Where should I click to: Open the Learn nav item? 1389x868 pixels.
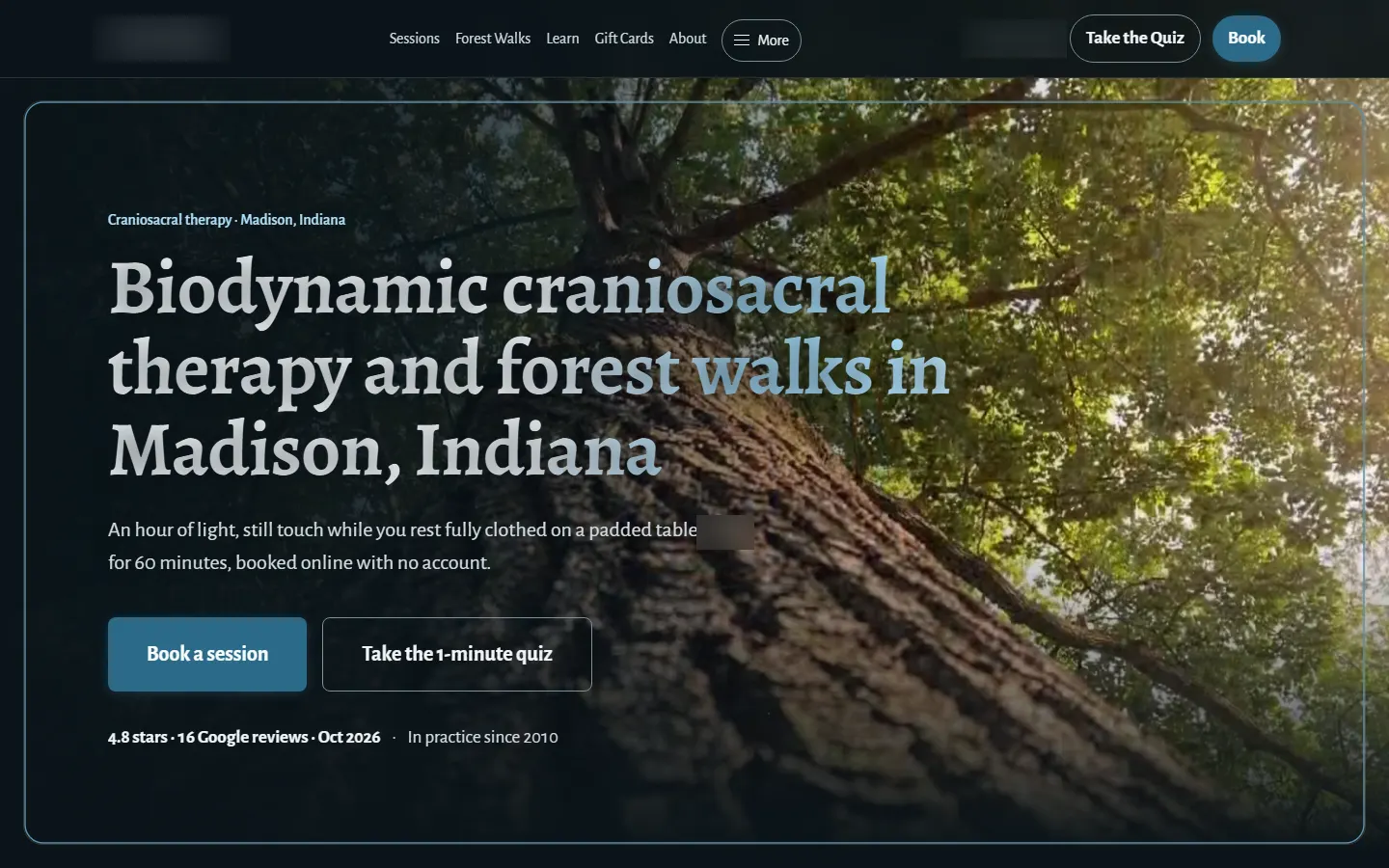click(x=562, y=39)
